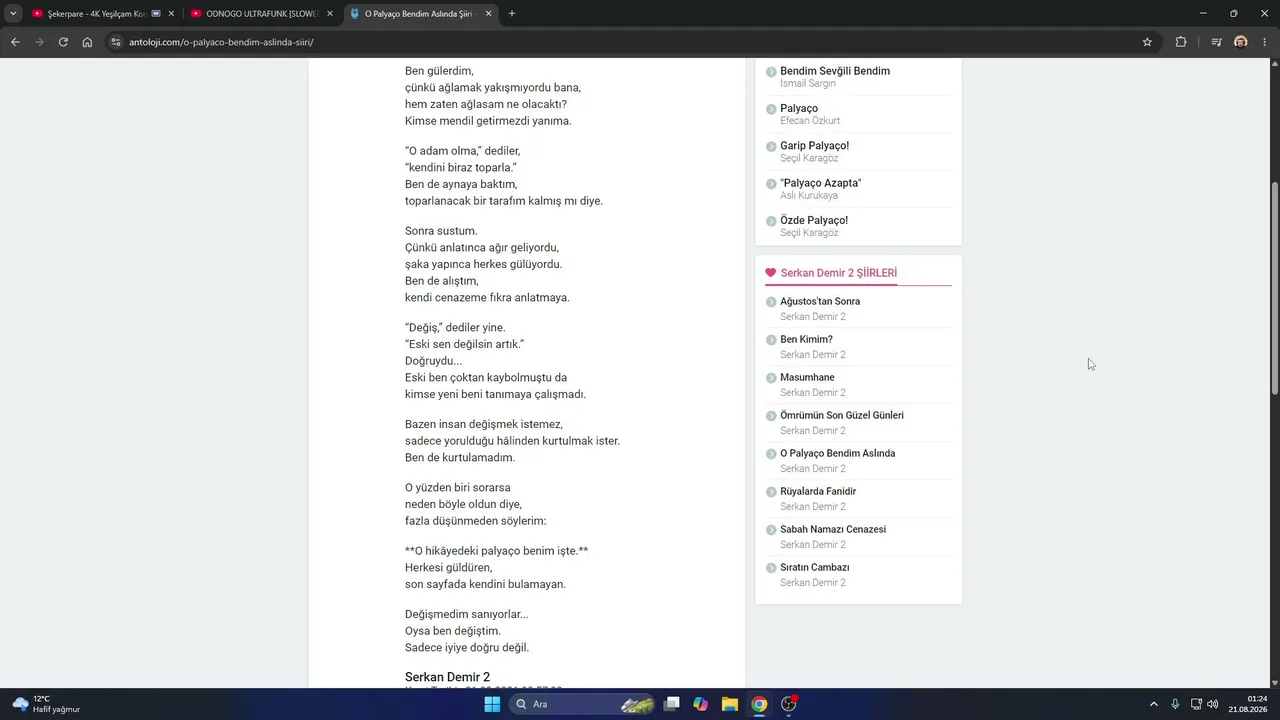Open the Windows Start menu
1280x720 pixels.
click(492, 704)
